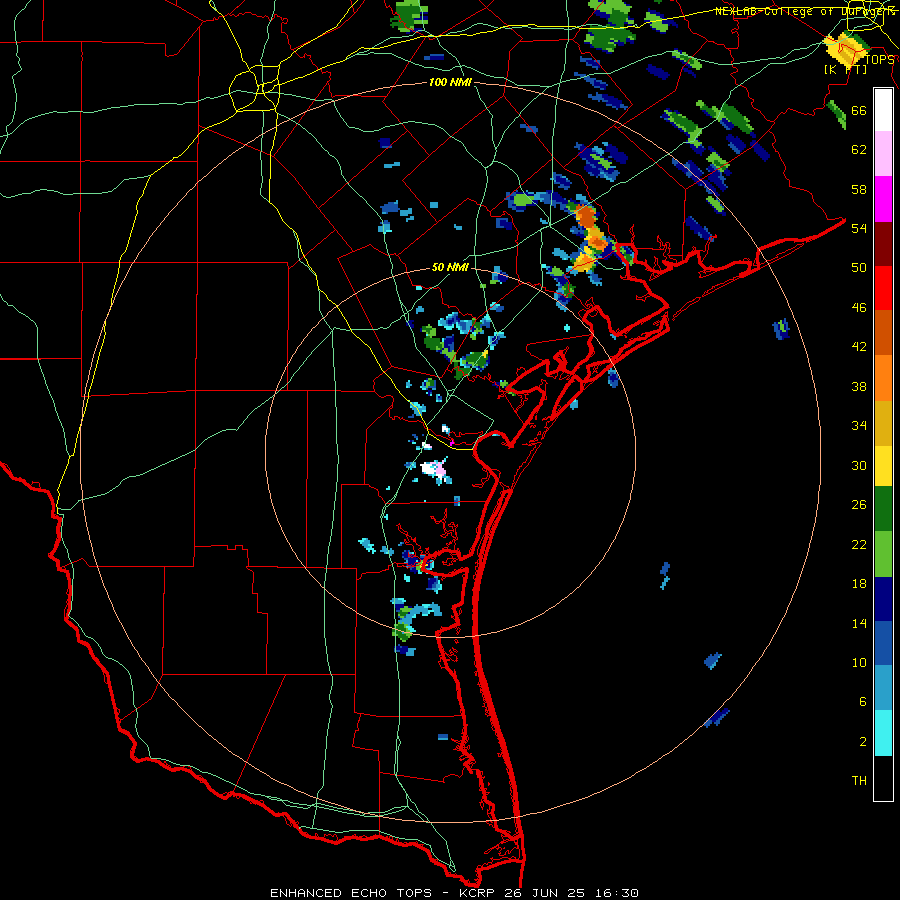
Task: Click the "[K FT]" units label
Action: pos(845,70)
